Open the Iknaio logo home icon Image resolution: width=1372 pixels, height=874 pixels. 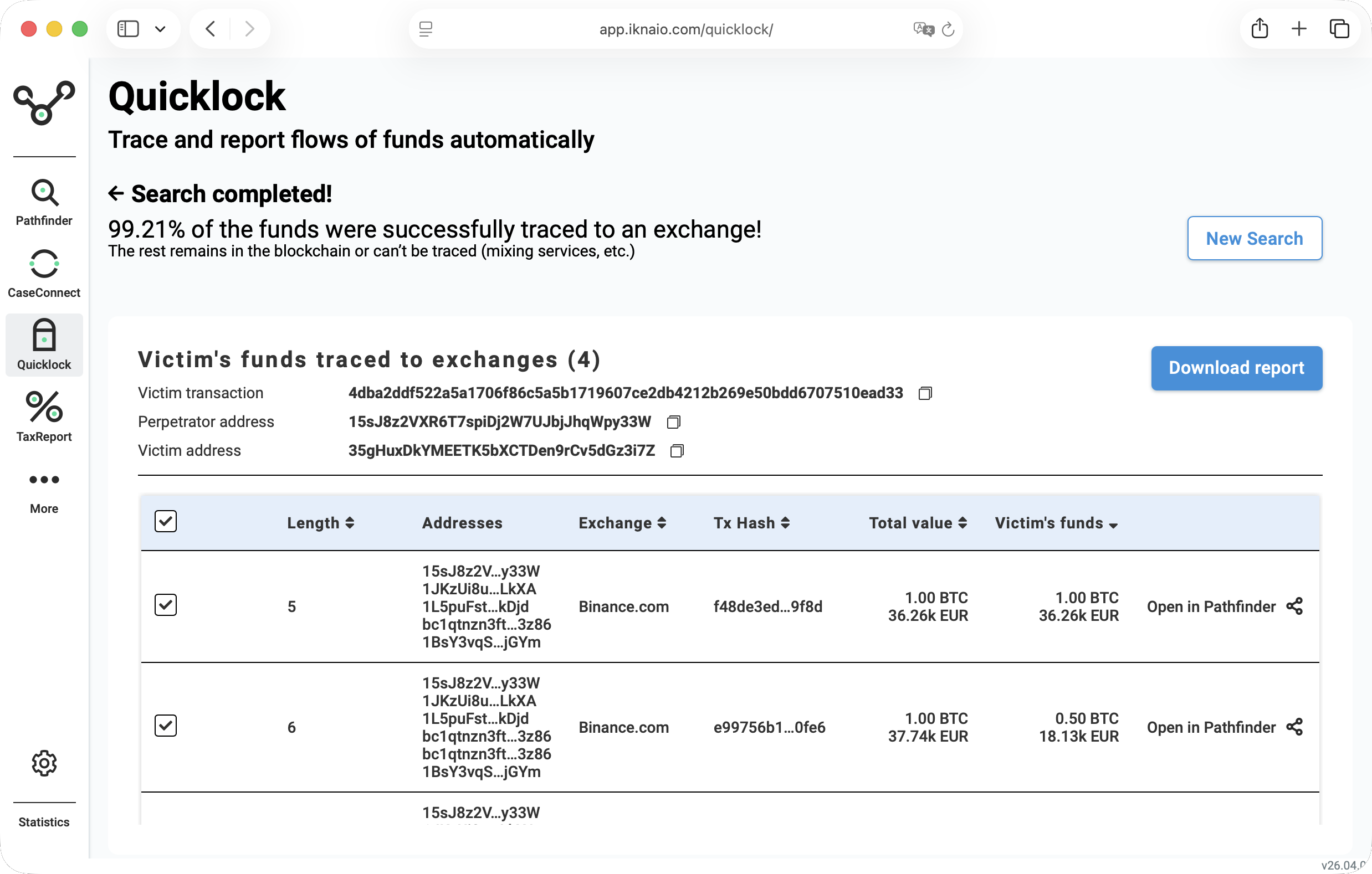pos(44,103)
